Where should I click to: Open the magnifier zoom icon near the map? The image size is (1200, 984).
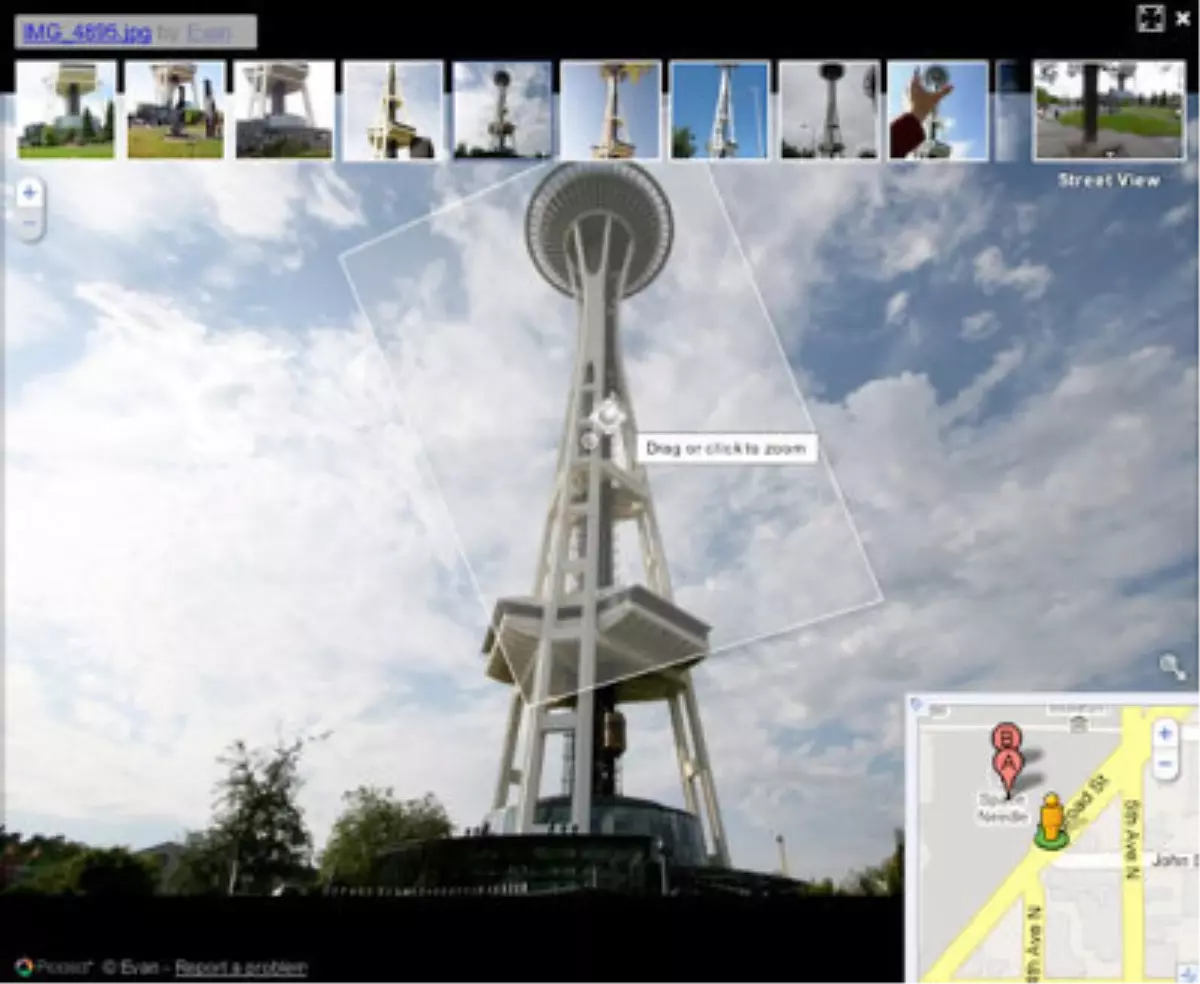pos(1172,662)
